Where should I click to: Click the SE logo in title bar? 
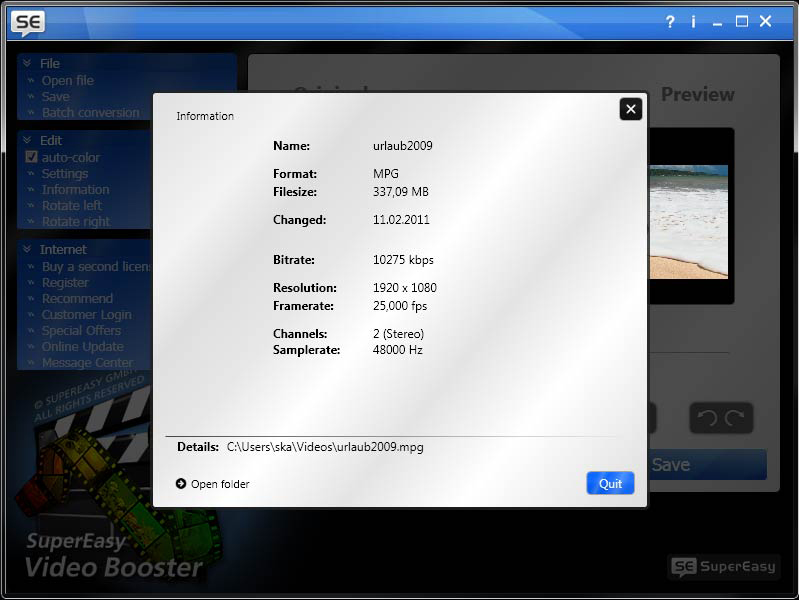(x=25, y=21)
